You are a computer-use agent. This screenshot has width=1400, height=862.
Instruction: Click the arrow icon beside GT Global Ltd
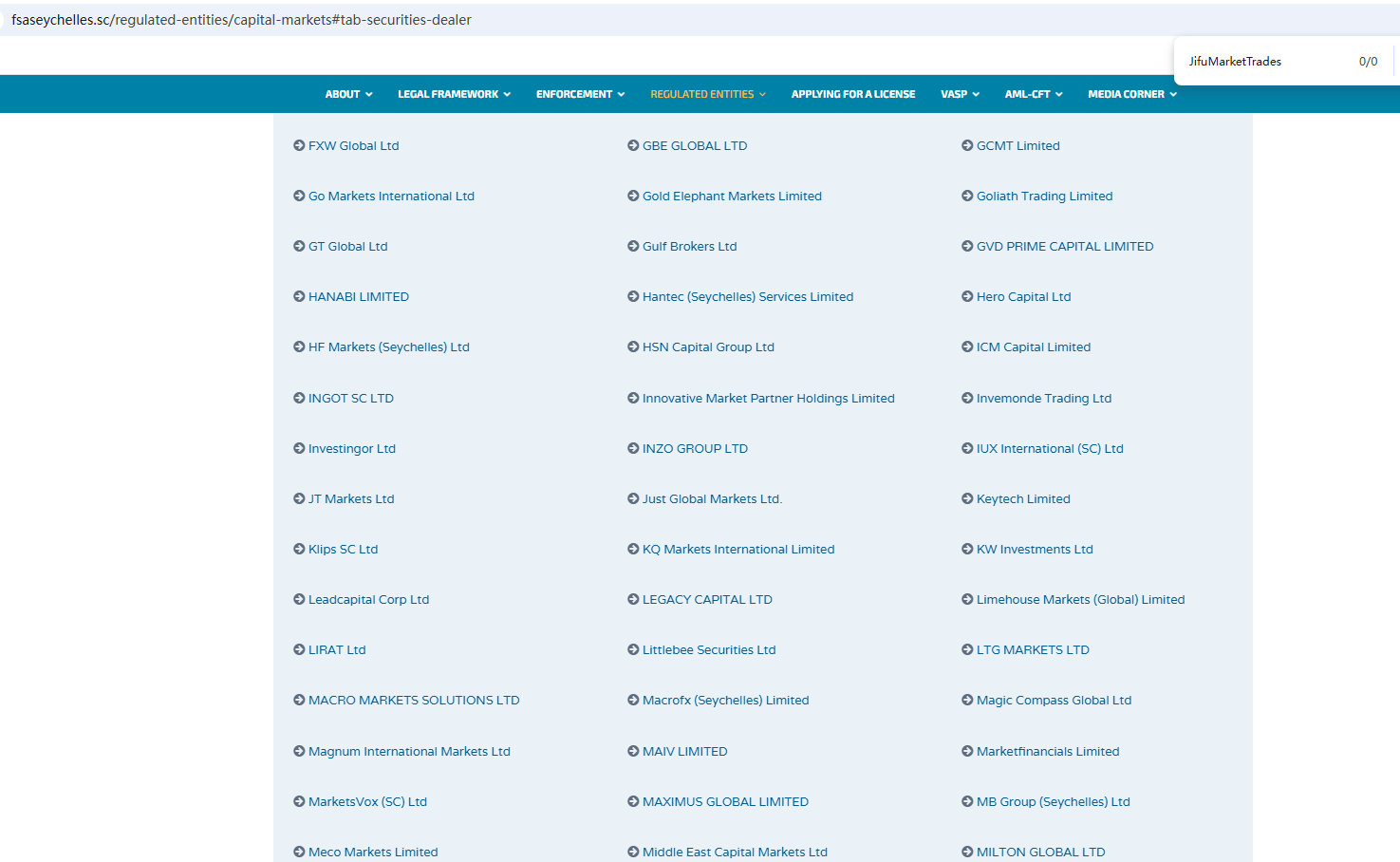click(x=299, y=246)
